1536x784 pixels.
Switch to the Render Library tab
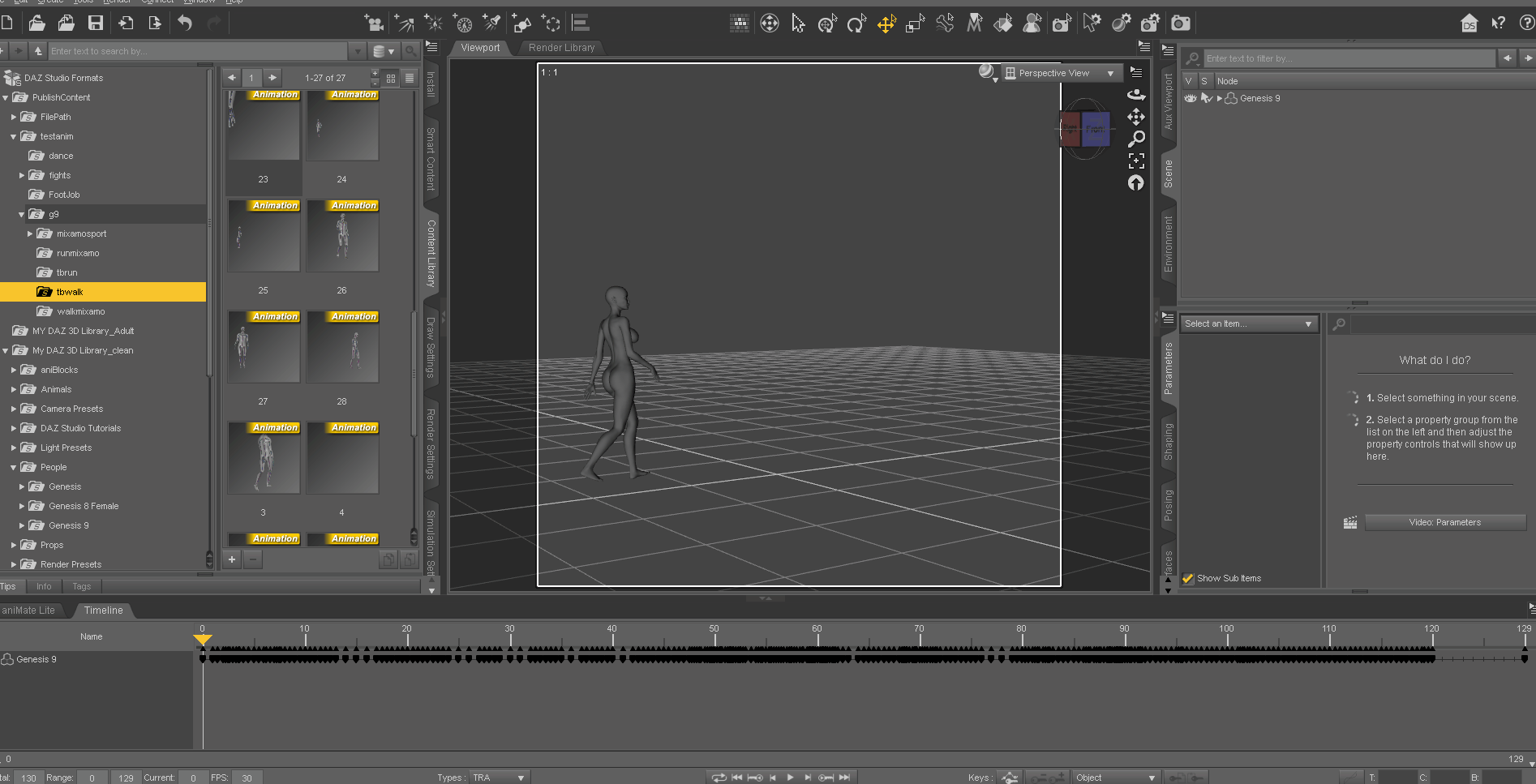point(561,48)
